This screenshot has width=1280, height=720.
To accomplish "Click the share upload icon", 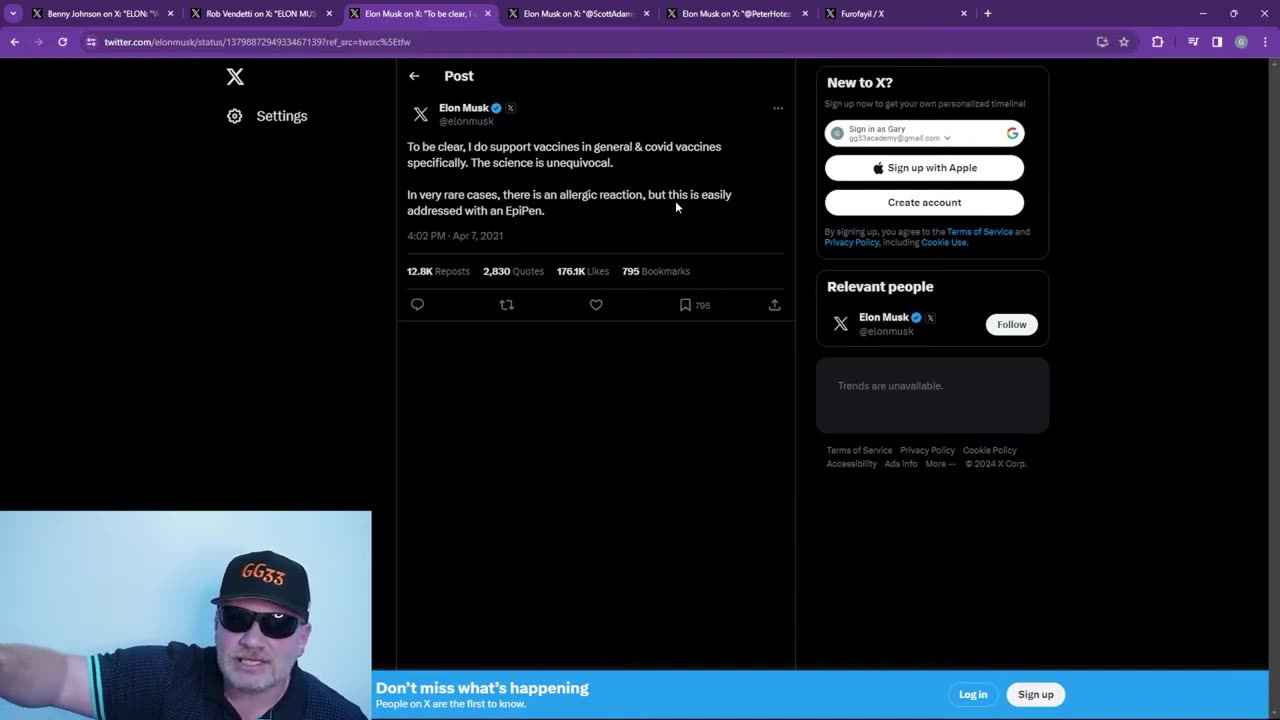I will pos(774,305).
